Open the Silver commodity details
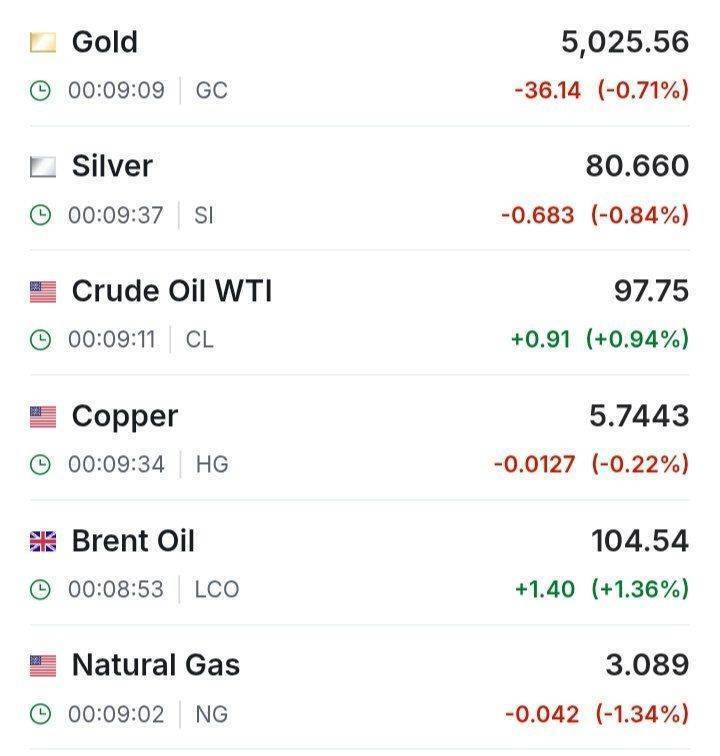The image size is (720, 756). 112,166
